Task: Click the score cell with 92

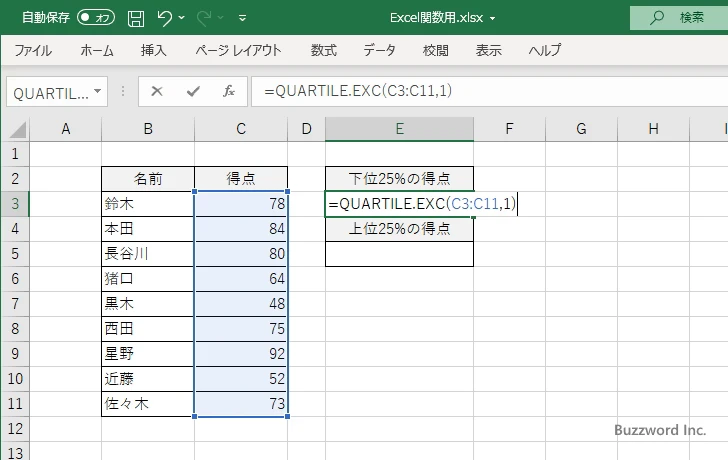Action: (x=241, y=354)
